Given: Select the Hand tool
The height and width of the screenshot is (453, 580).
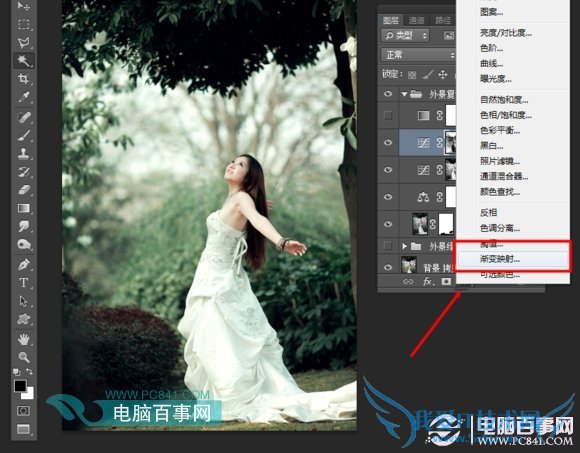Looking at the screenshot, I should point(24,339).
